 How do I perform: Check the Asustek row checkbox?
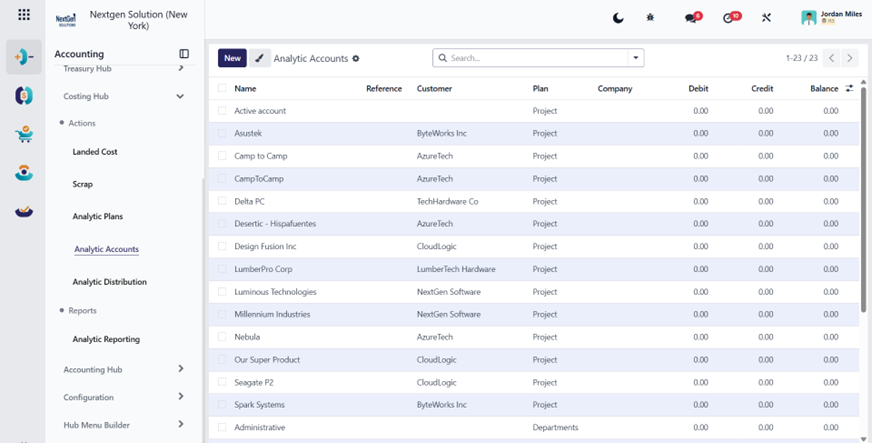tap(222, 133)
